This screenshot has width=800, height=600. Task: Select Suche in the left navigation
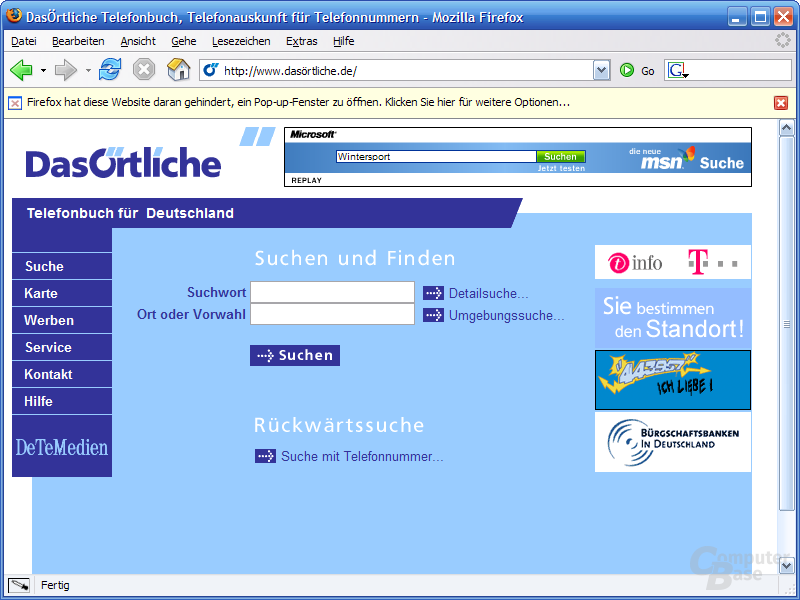(62, 266)
